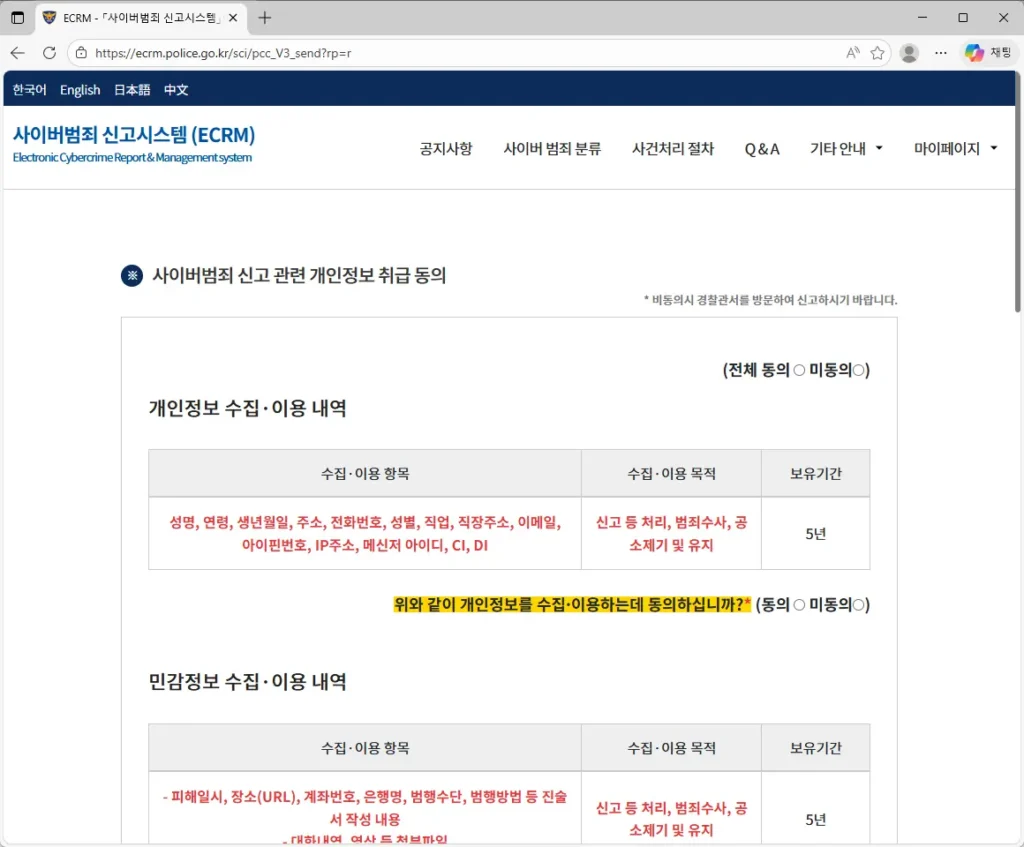Refresh the page with reload icon
This screenshot has height=847, width=1024.
coord(49,52)
